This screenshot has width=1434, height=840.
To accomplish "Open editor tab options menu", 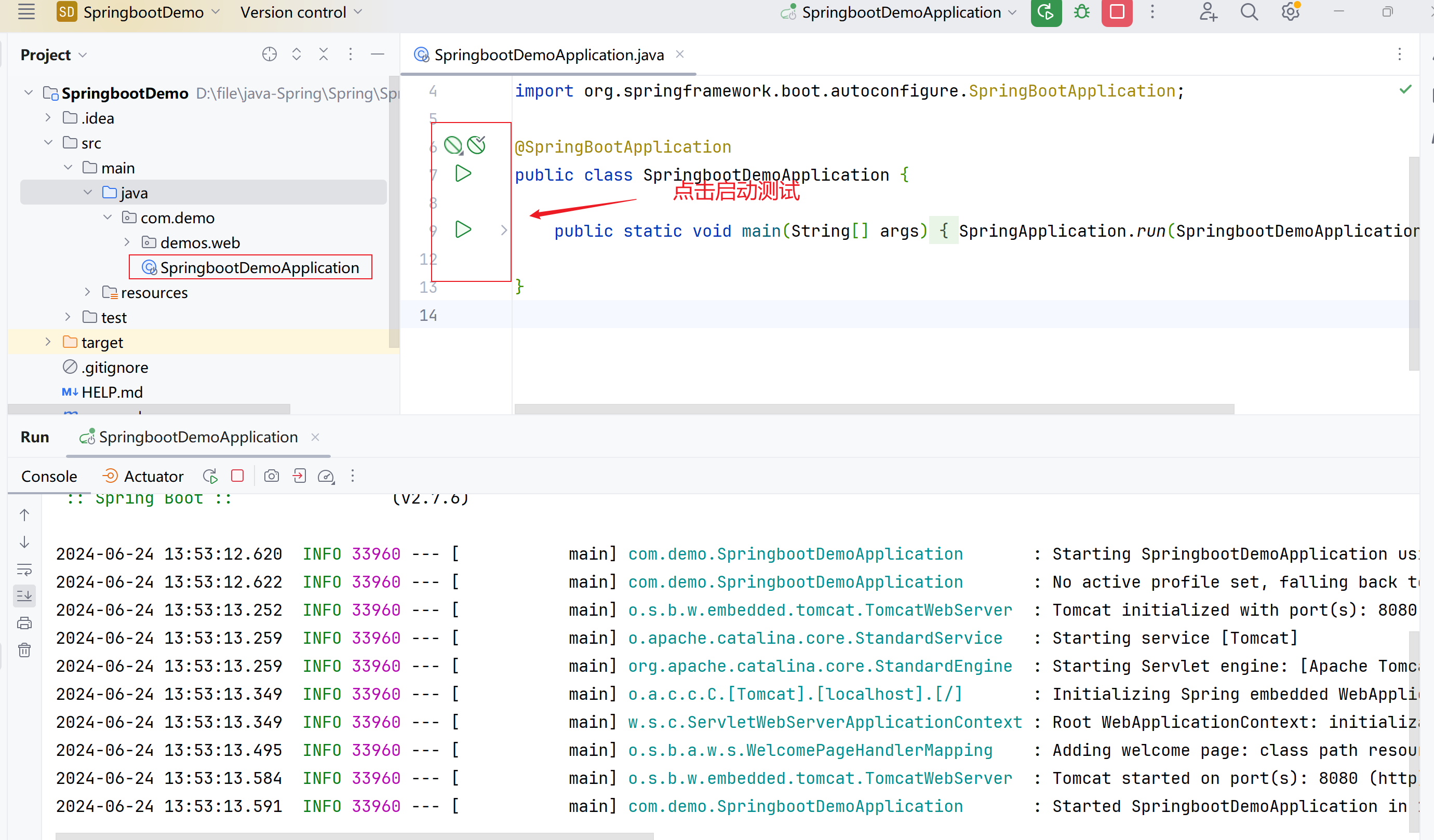I will (1399, 55).
